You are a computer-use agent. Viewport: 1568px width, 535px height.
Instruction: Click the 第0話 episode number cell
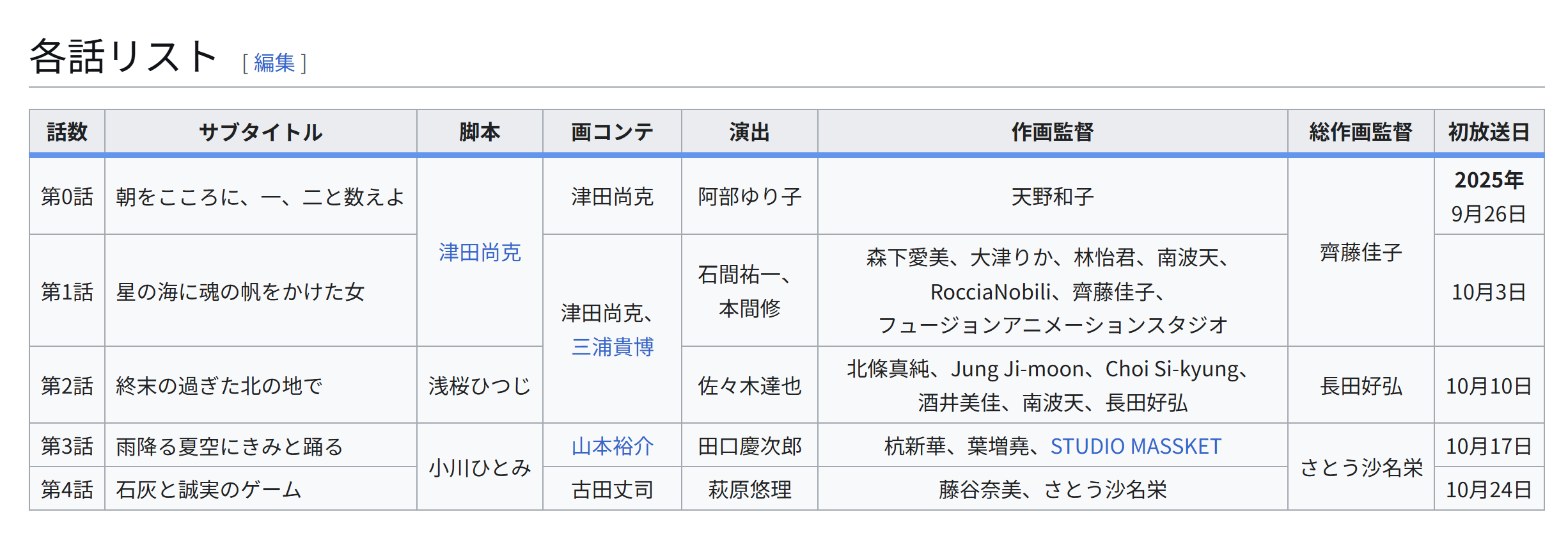67,196
